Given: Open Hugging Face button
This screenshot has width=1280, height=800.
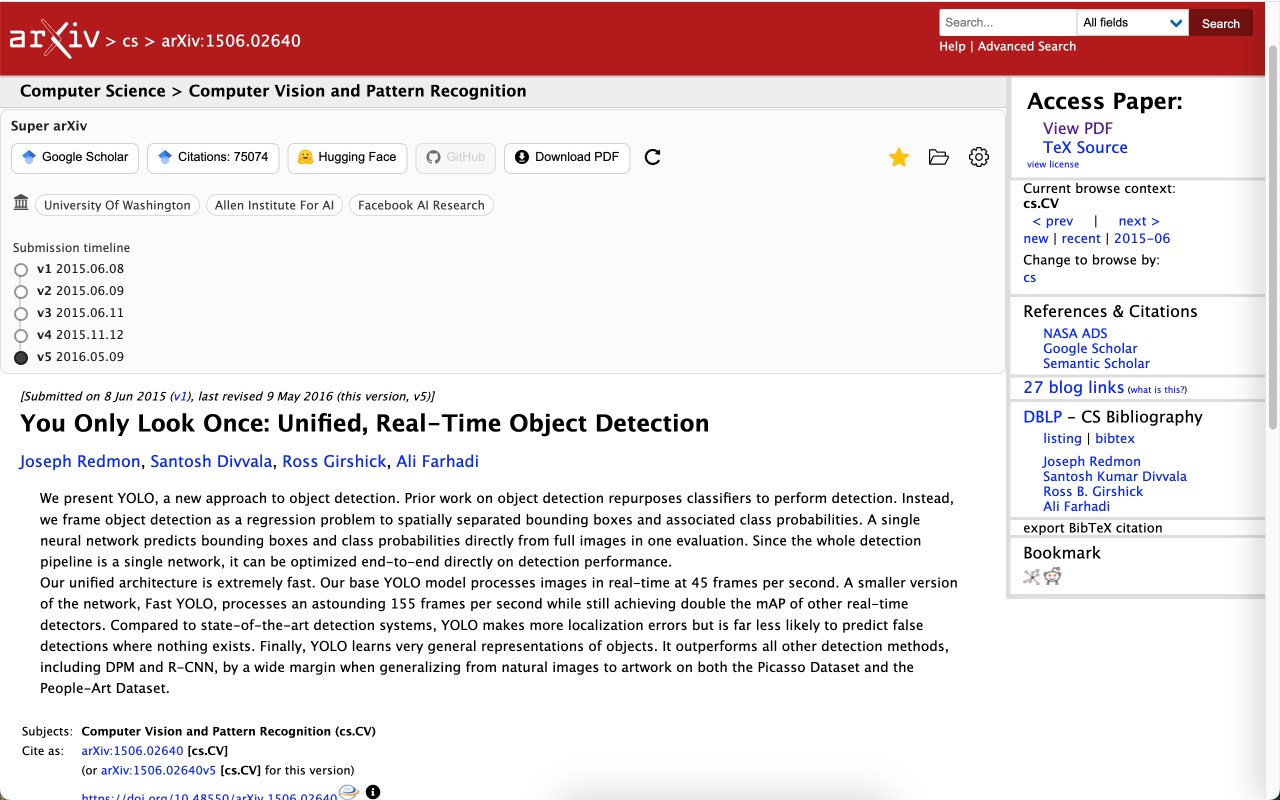Looking at the screenshot, I should point(347,157).
